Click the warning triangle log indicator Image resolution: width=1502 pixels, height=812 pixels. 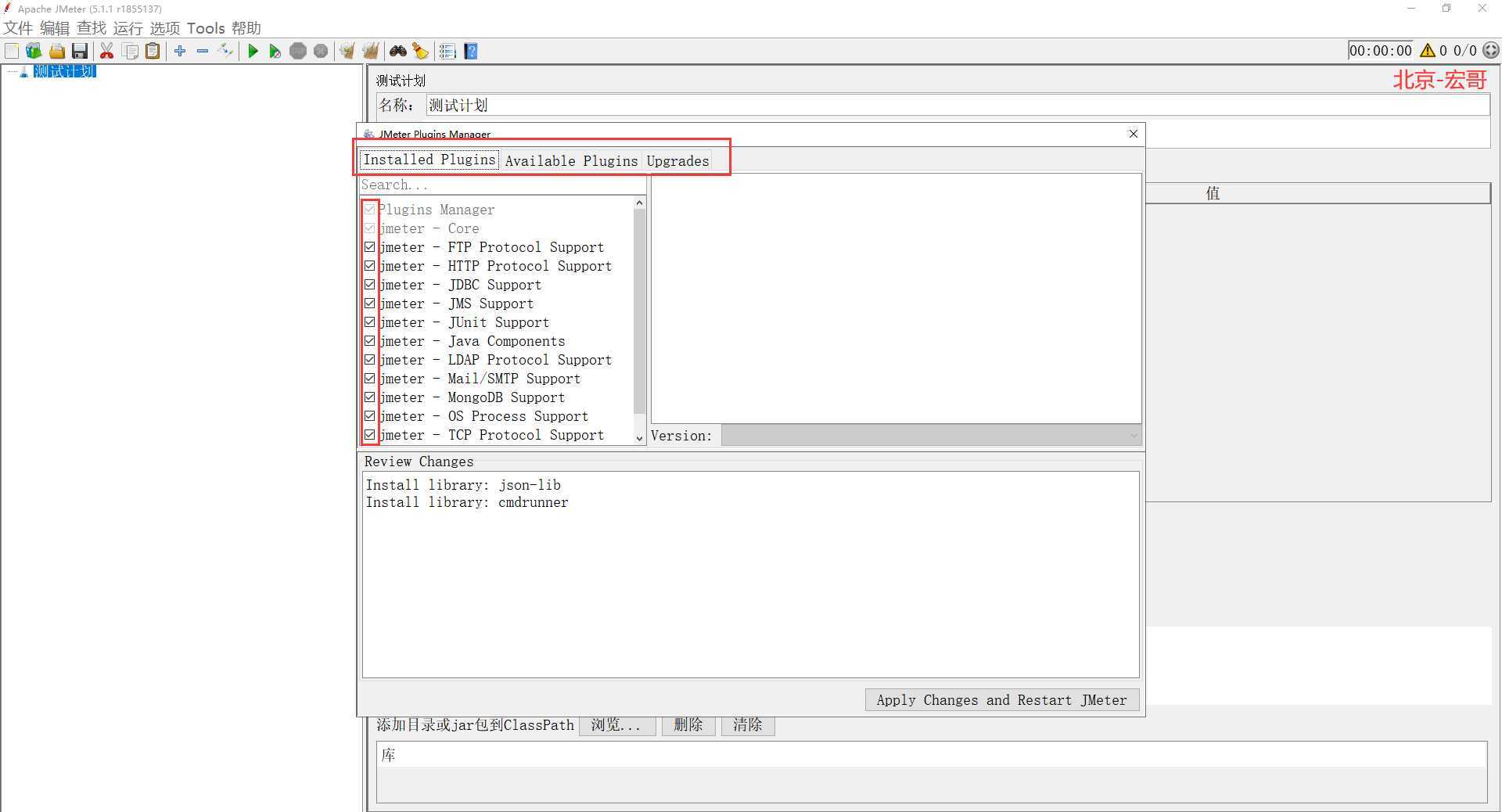(1428, 50)
